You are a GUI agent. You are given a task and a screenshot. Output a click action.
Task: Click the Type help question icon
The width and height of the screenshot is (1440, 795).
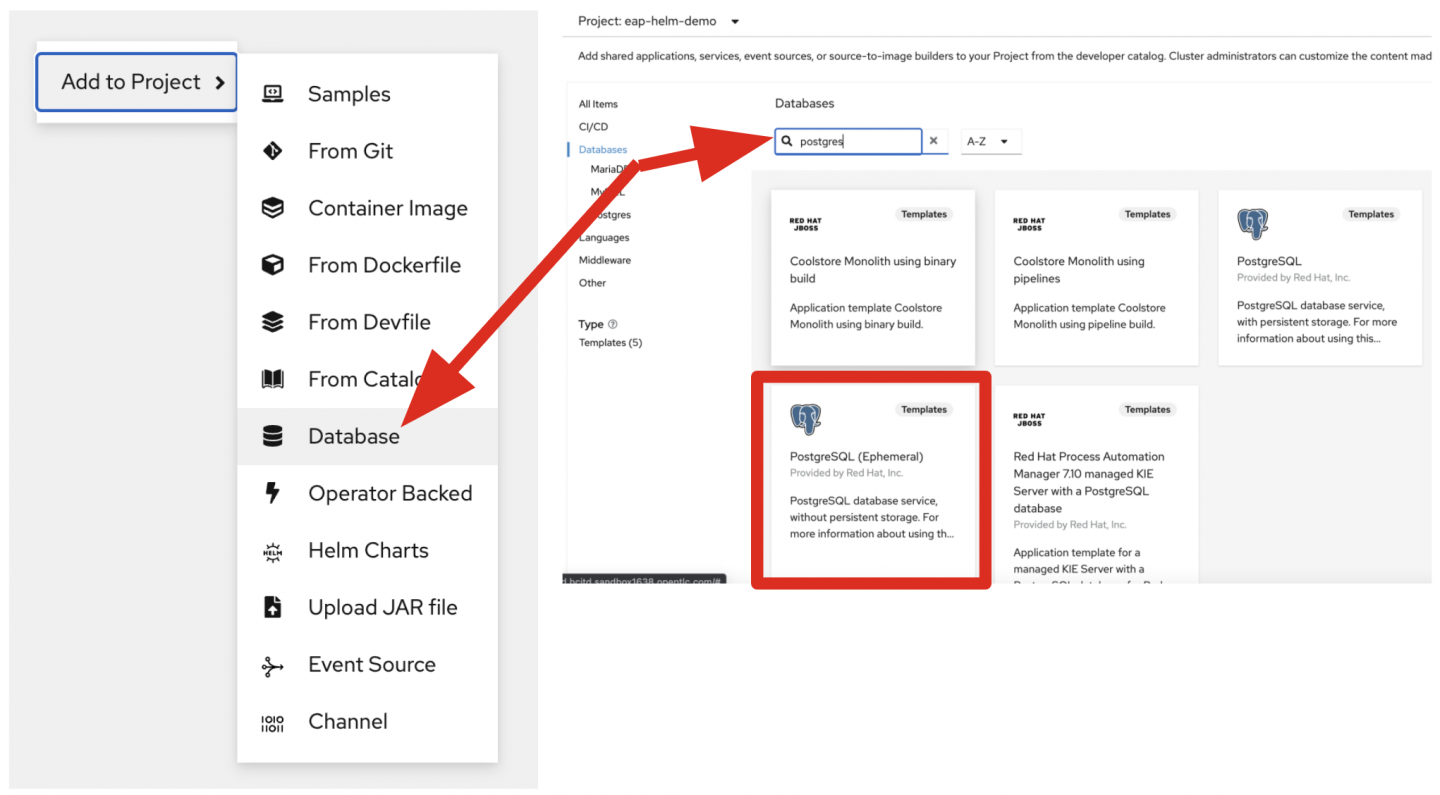(x=613, y=324)
